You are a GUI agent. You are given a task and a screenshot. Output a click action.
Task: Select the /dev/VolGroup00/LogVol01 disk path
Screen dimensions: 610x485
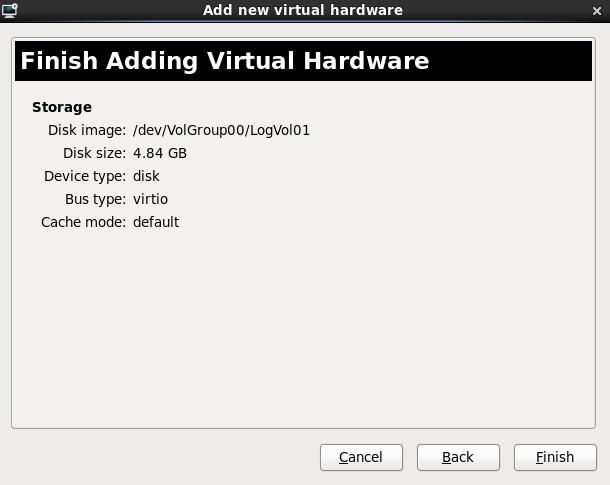coord(221,130)
